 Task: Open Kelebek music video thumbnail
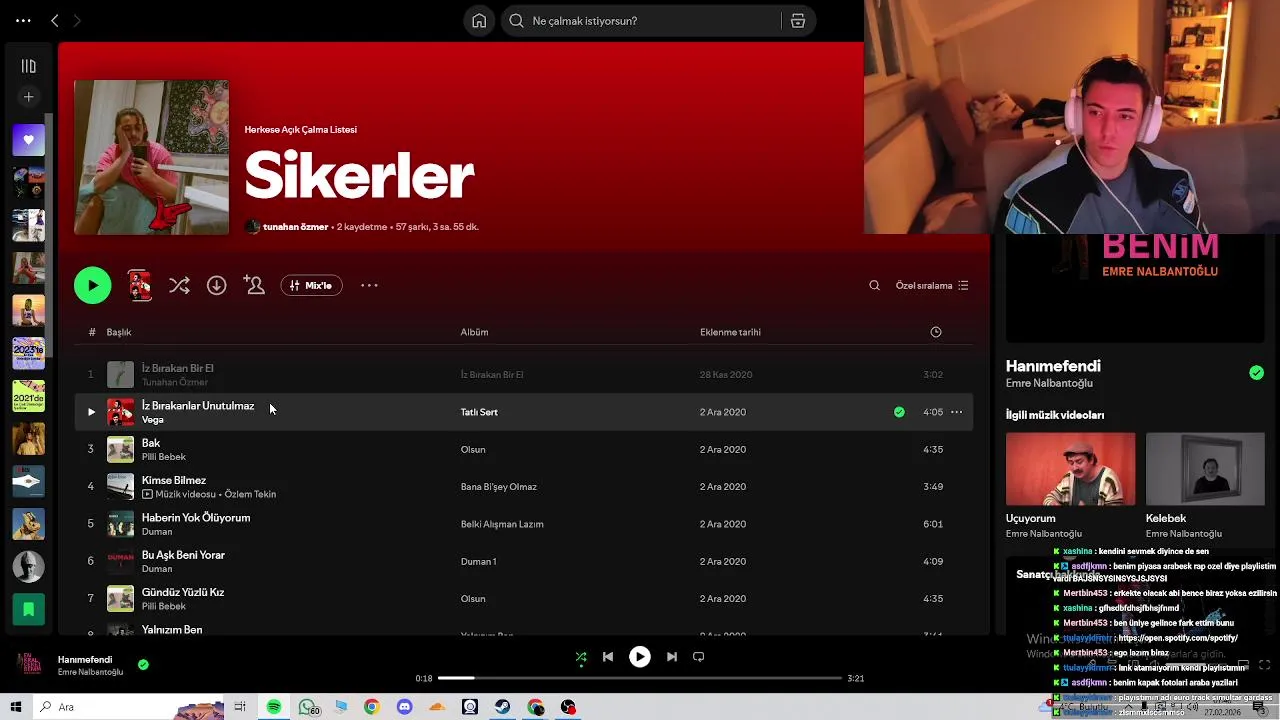tap(1205, 469)
